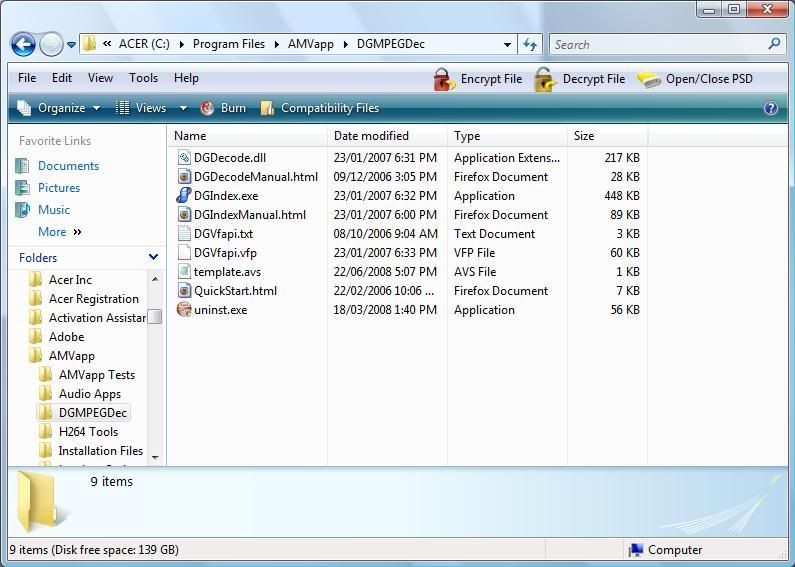Select the Acer Registration folder
795x567 pixels.
pyautogui.click(x=94, y=299)
